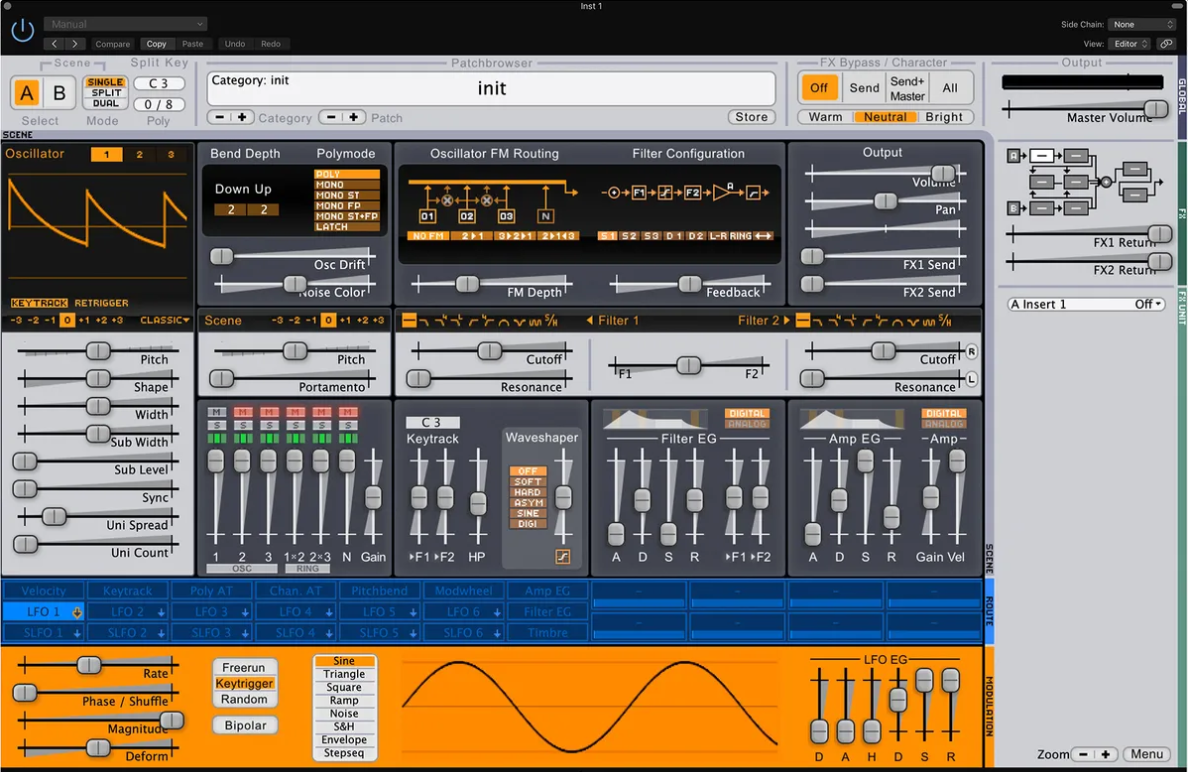The height and width of the screenshot is (772, 1188).
Task: Open the View Editor dropdown
Action: pyautogui.click(x=1130, y=44)
